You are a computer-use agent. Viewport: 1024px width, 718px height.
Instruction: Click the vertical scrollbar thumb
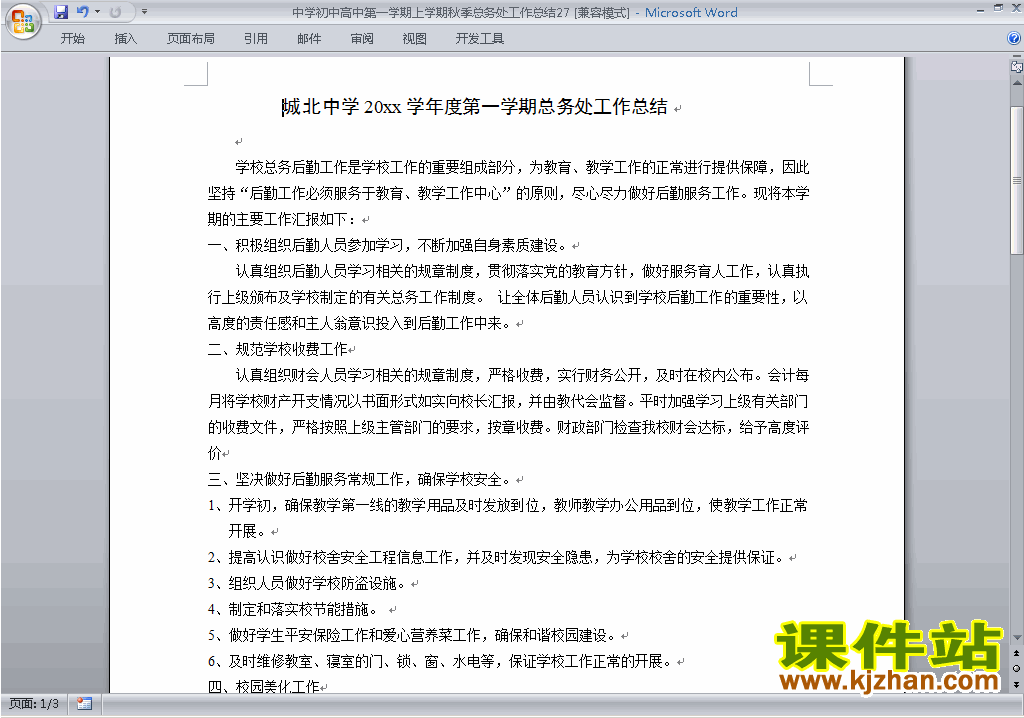[1017, 180]
